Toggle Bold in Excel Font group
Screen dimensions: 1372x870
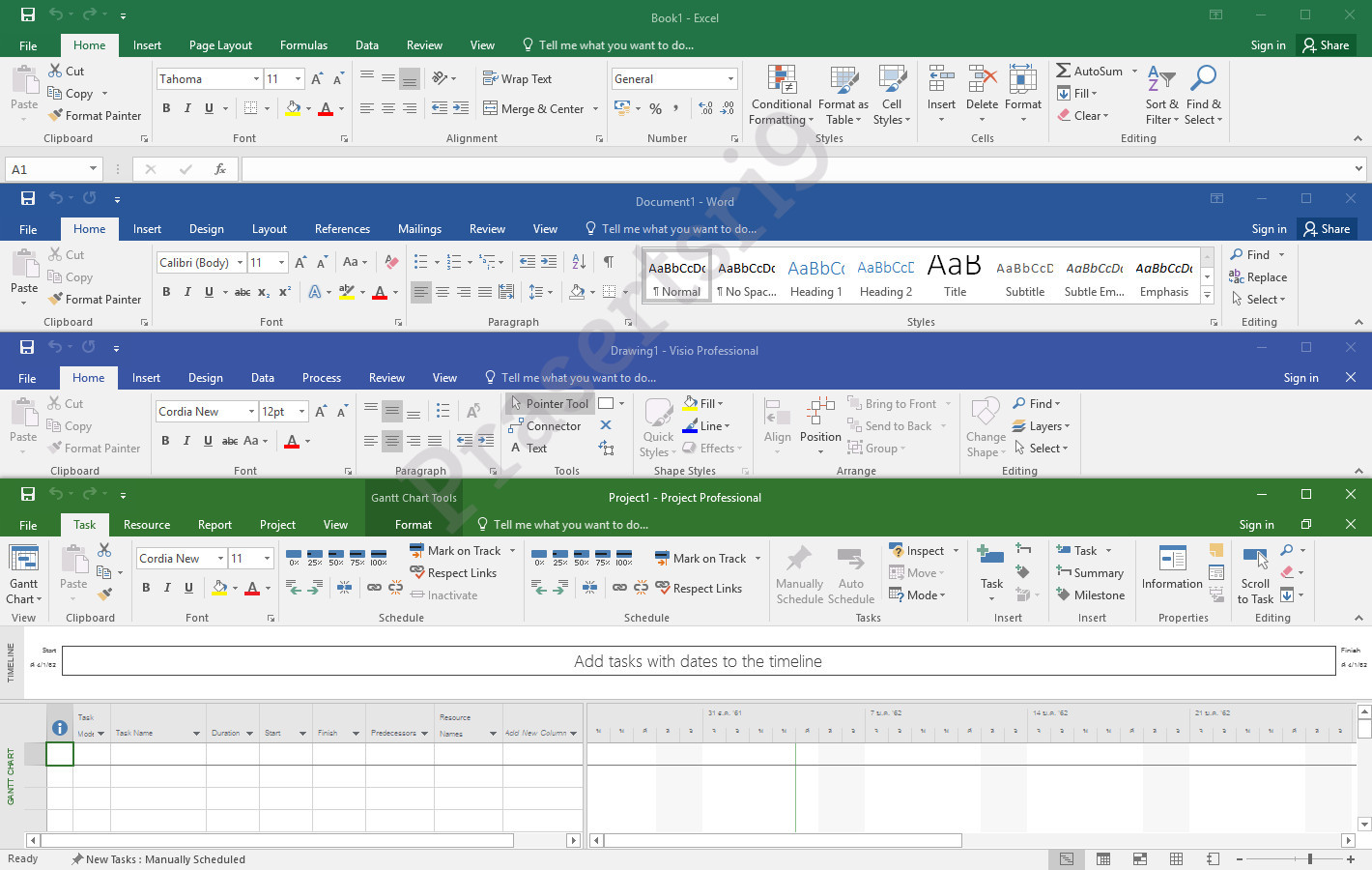point(166,108)
